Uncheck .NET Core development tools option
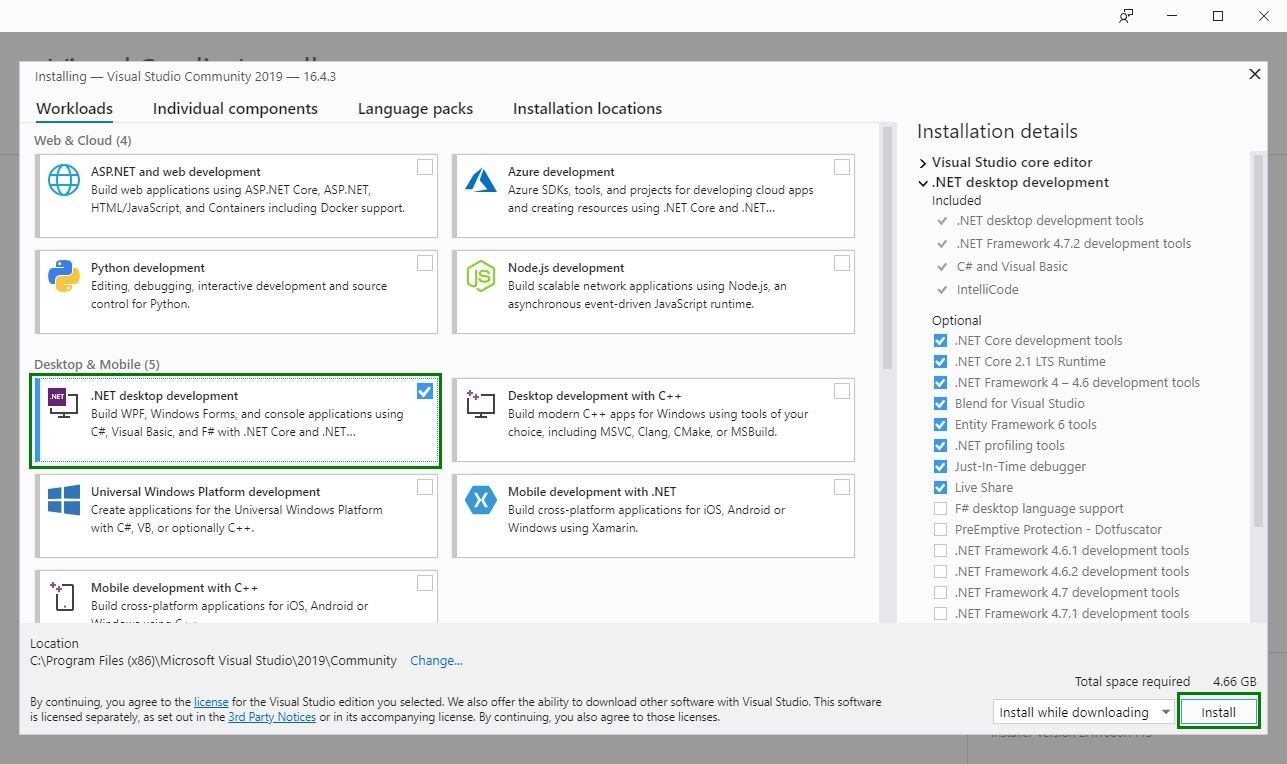1287x764 pixels. (x=940, y=341)
